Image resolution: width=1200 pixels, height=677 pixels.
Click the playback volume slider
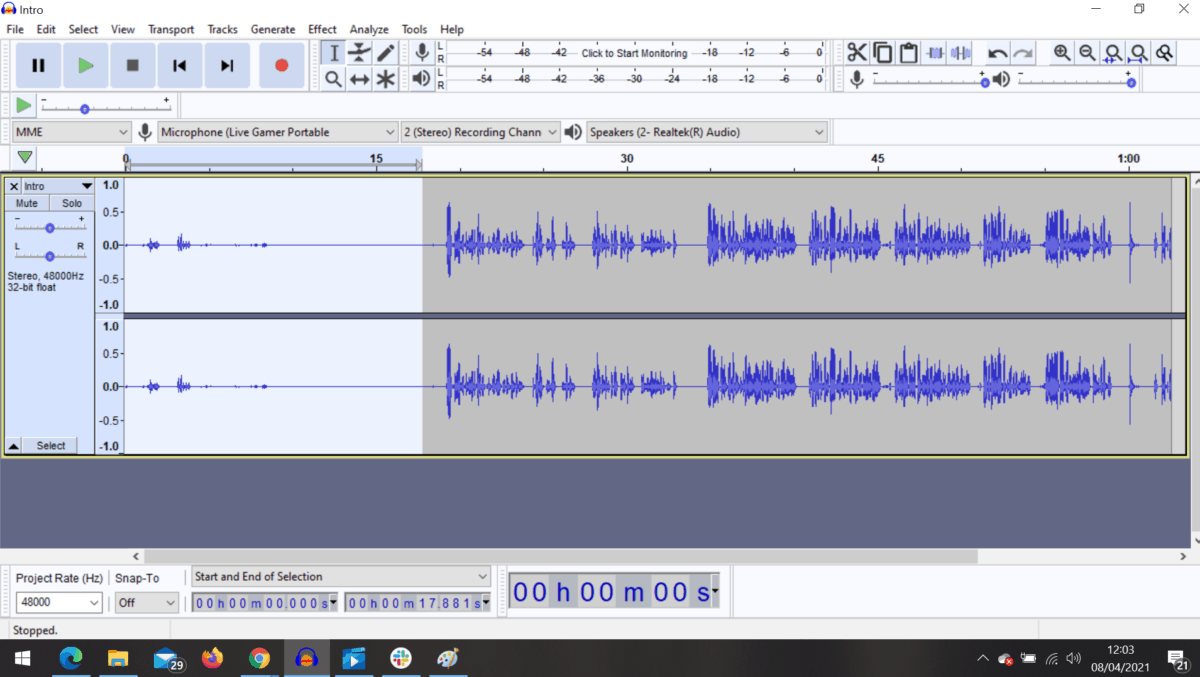[x=1076, y=80]
